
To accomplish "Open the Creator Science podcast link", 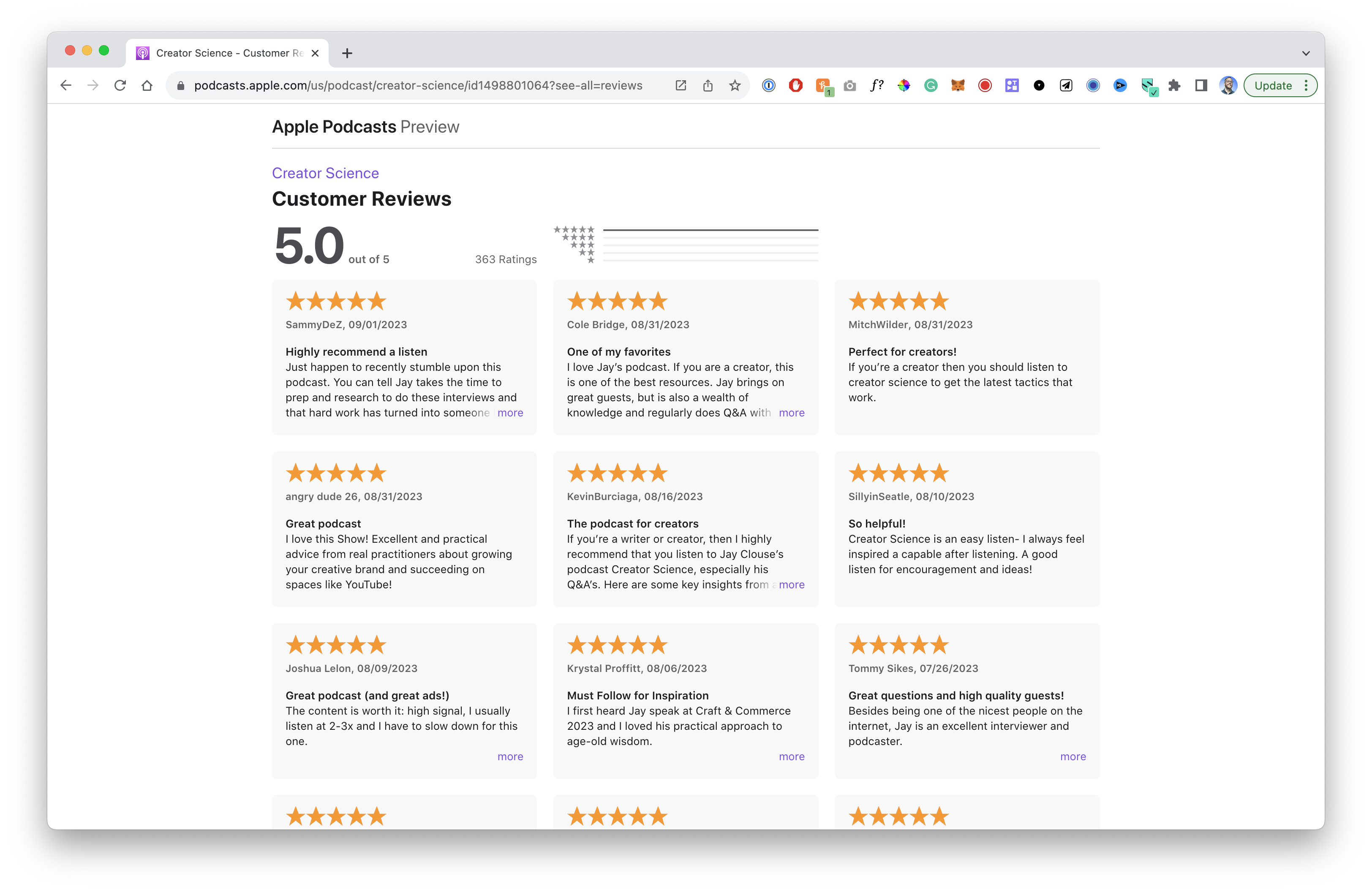I will 326,173.
